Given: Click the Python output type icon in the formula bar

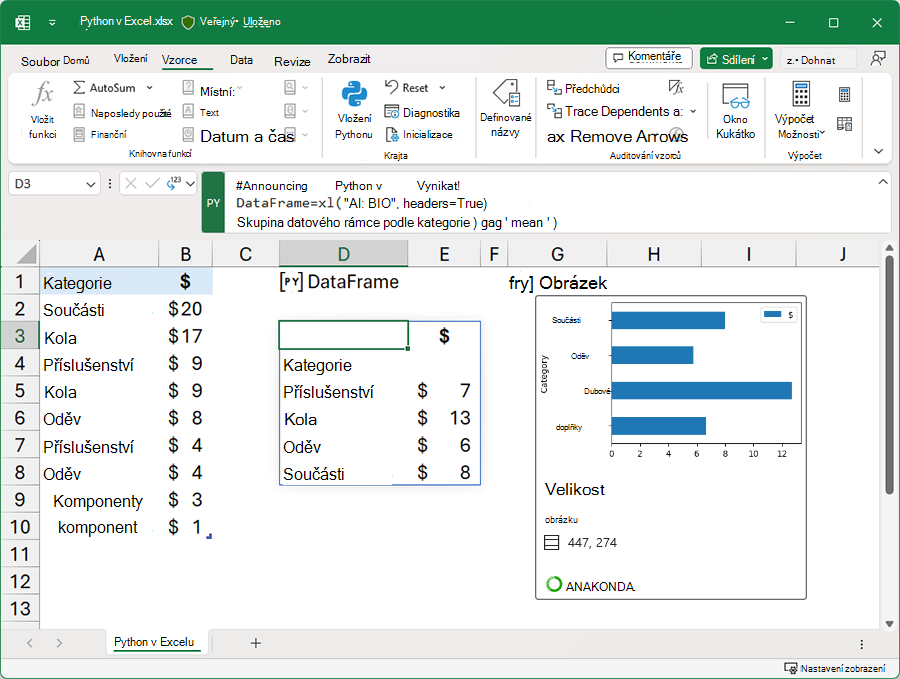Looking at the screenshot, I should click(x=173, y=183).
